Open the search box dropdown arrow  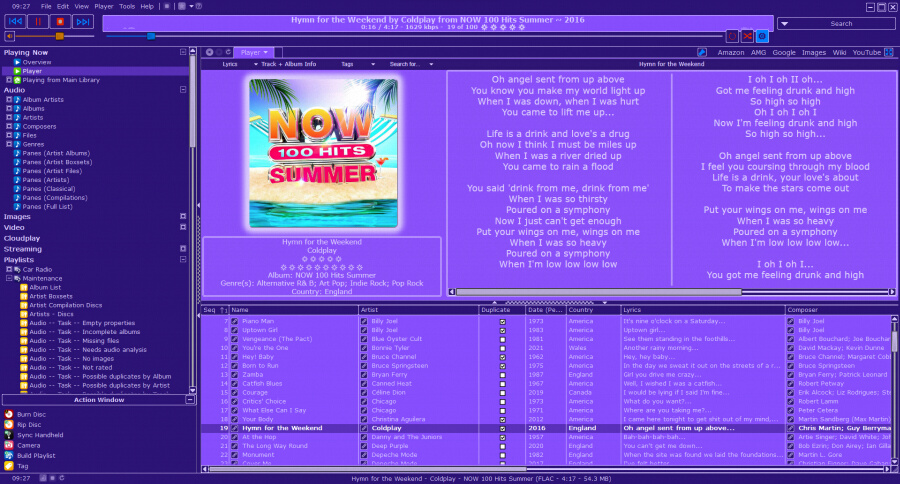785,24
